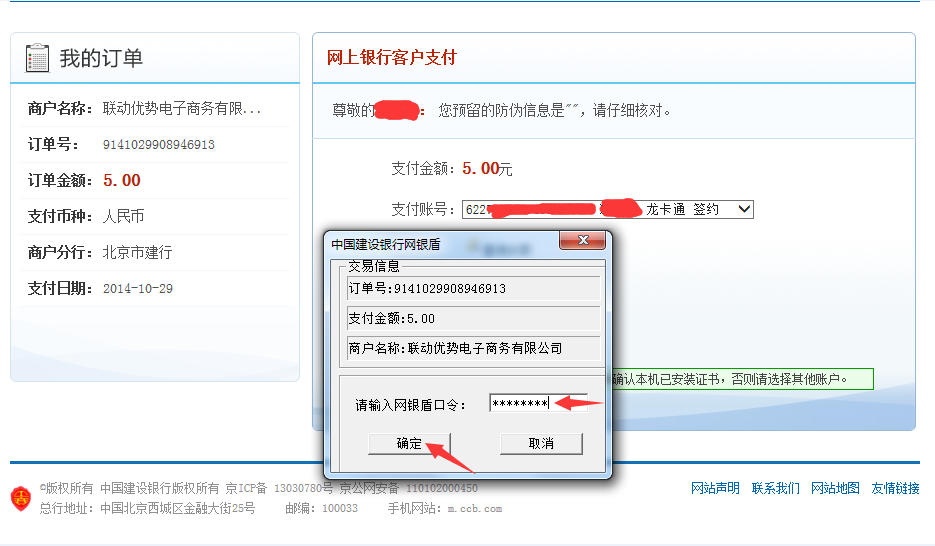Click the 确定 button in the dialog

point(409,443)
